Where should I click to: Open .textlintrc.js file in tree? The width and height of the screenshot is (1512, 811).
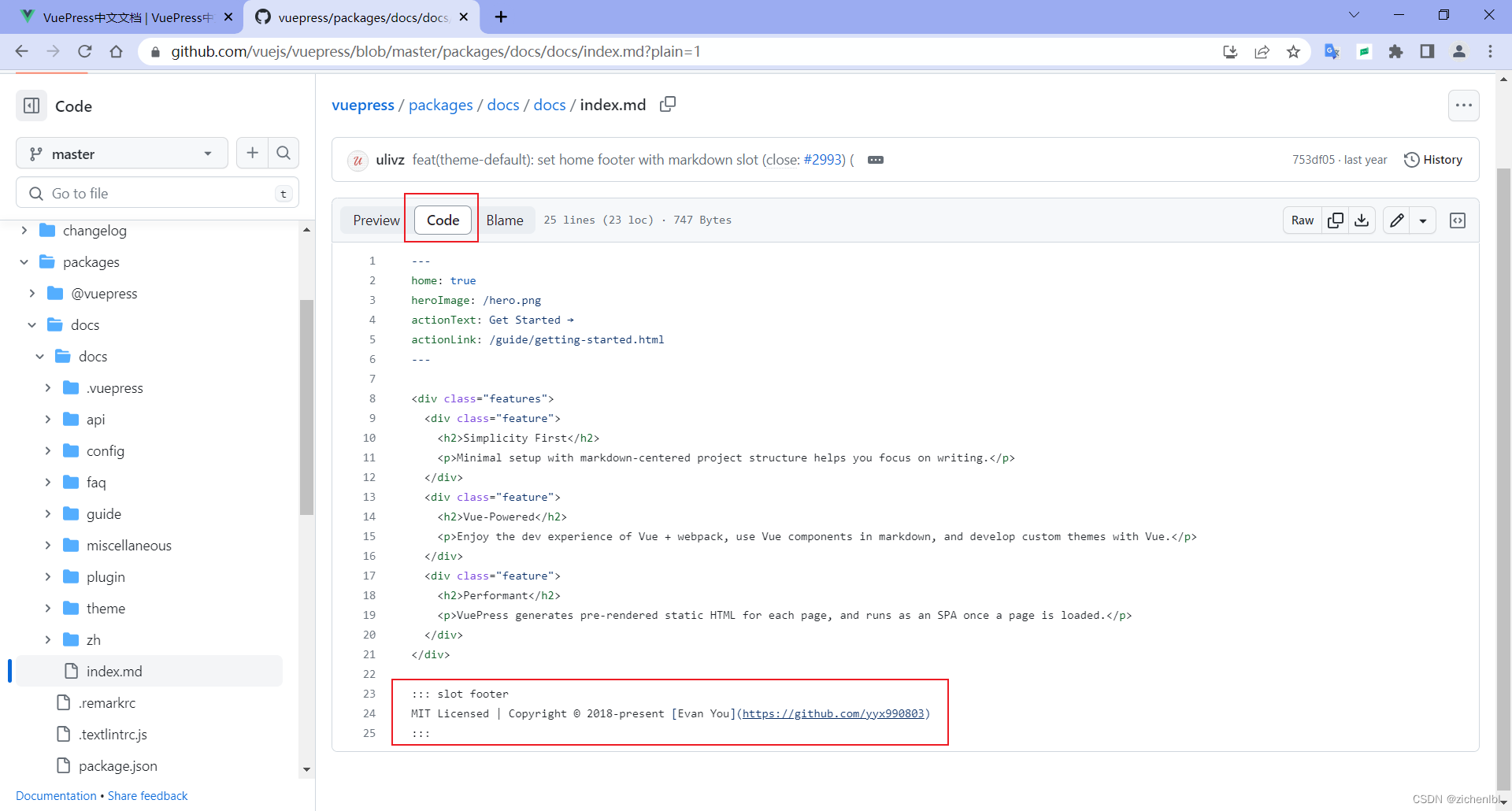coord(113,734)
